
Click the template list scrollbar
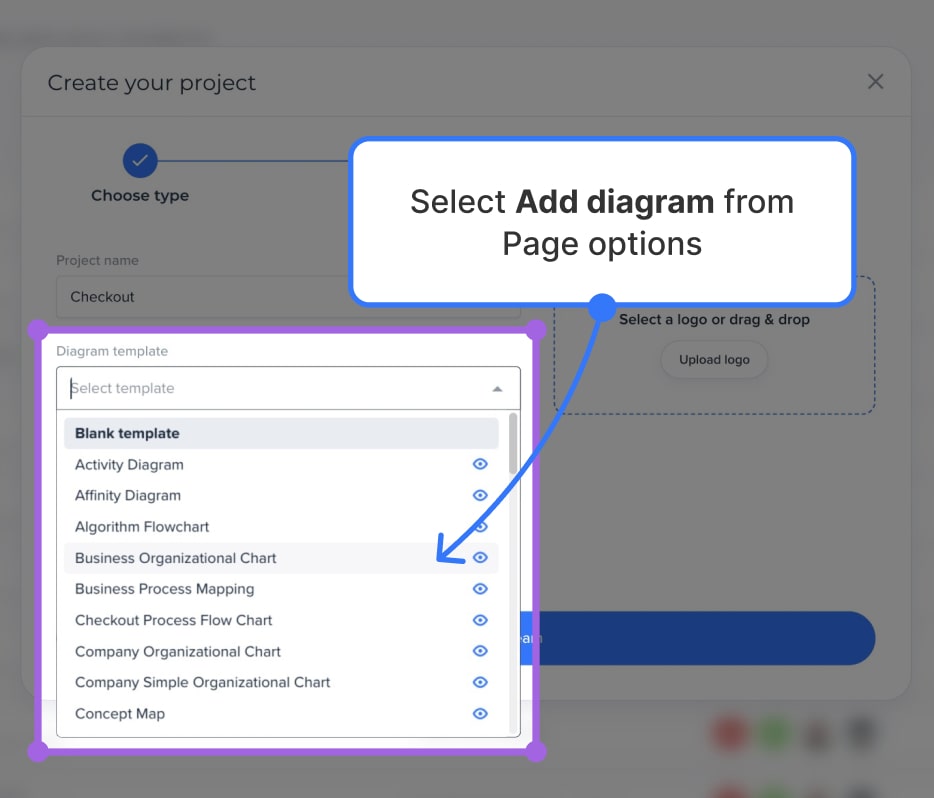(513, 445)
